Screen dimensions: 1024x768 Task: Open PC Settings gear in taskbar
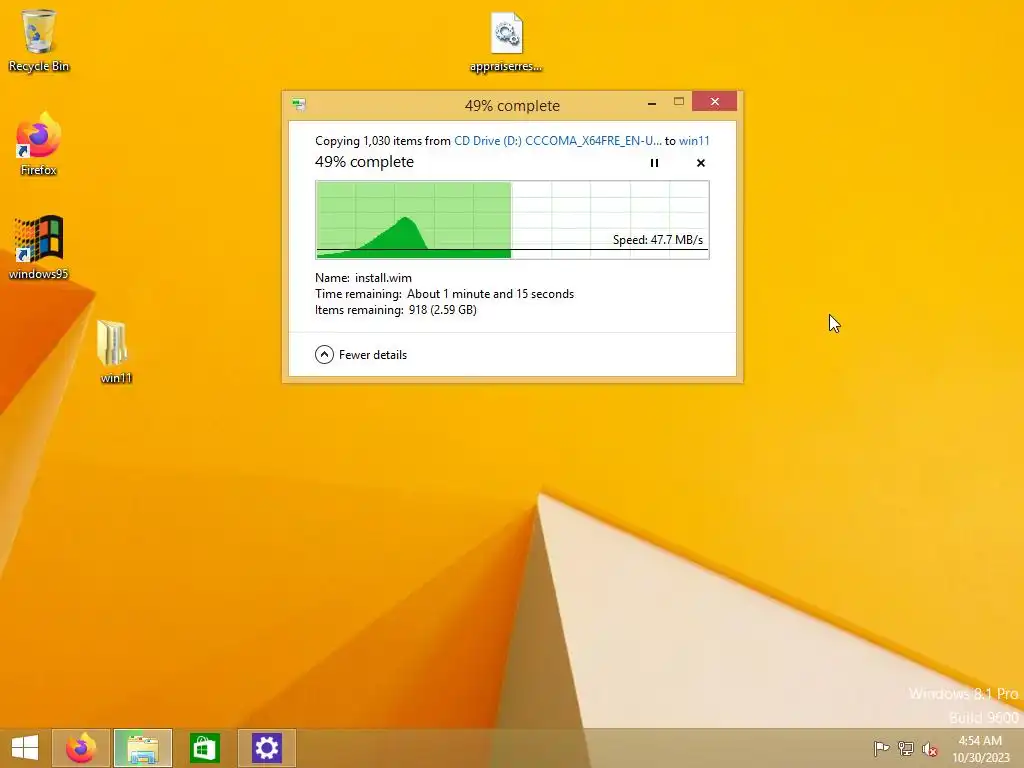click(266, 748)
